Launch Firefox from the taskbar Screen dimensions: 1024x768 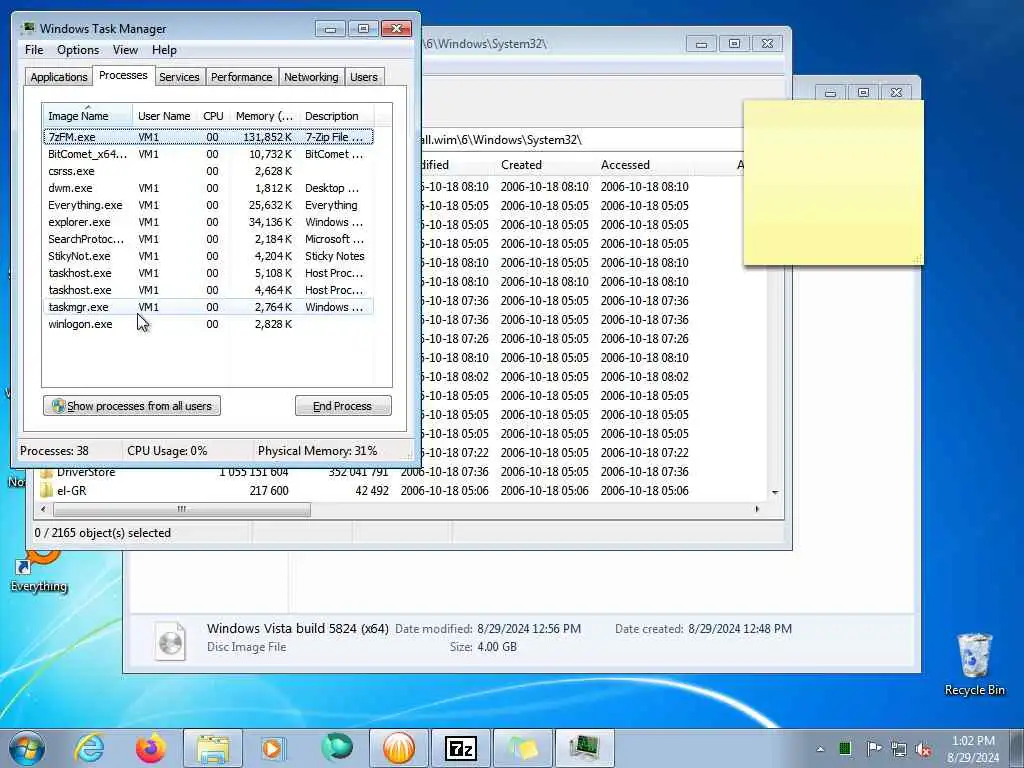coord(151,748)
